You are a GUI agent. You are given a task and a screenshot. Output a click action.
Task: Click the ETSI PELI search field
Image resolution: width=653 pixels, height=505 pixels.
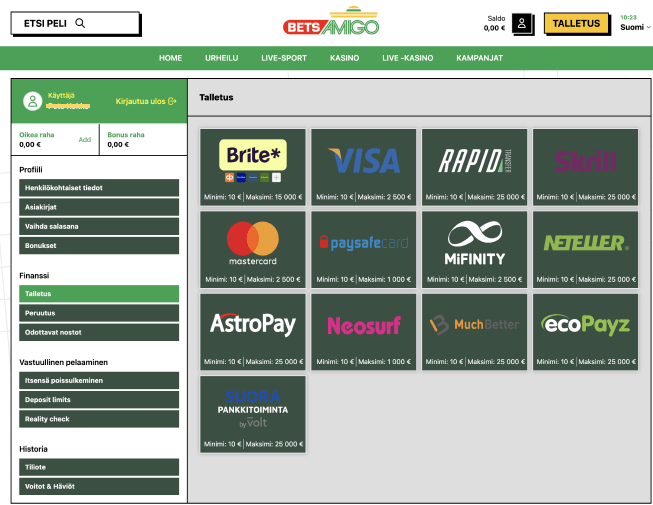coord(75,23)
